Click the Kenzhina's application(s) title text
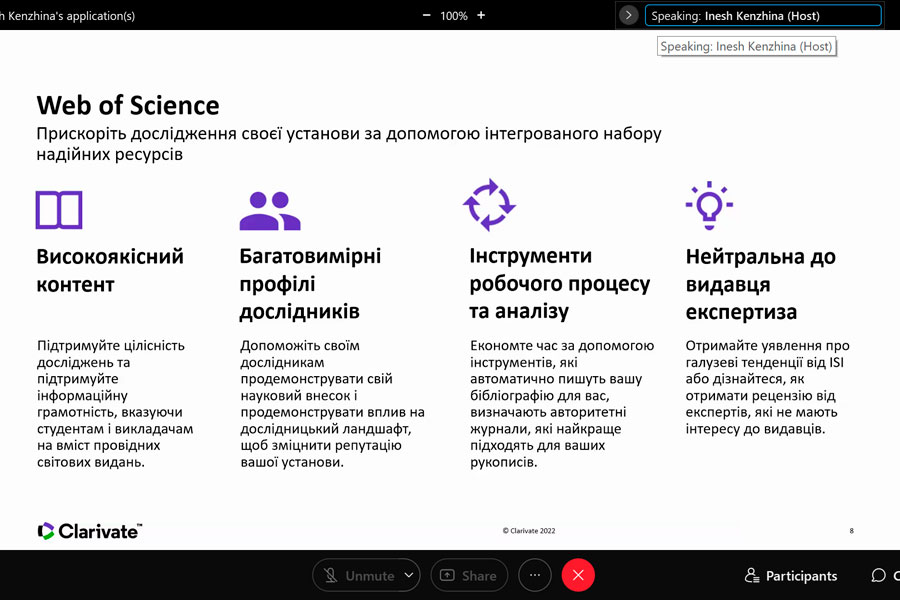Image resolution: width=900 pixels, height=600 pixels. tap(68, 16)
